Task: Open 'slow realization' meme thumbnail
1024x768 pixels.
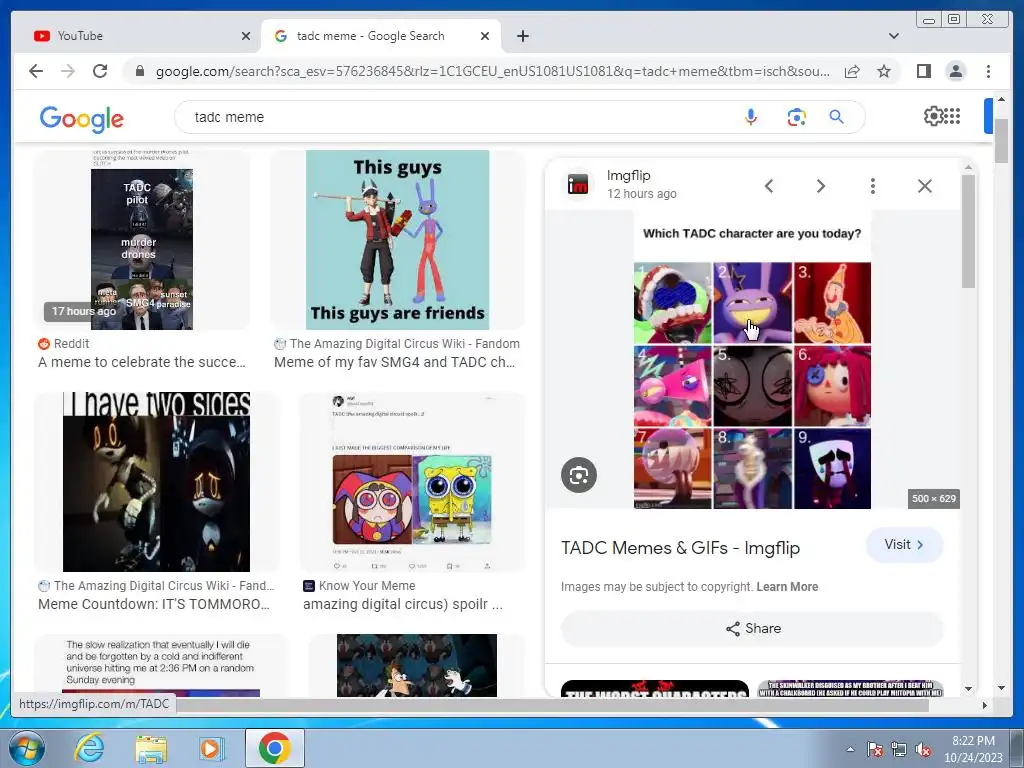Action: click(160, 665)
